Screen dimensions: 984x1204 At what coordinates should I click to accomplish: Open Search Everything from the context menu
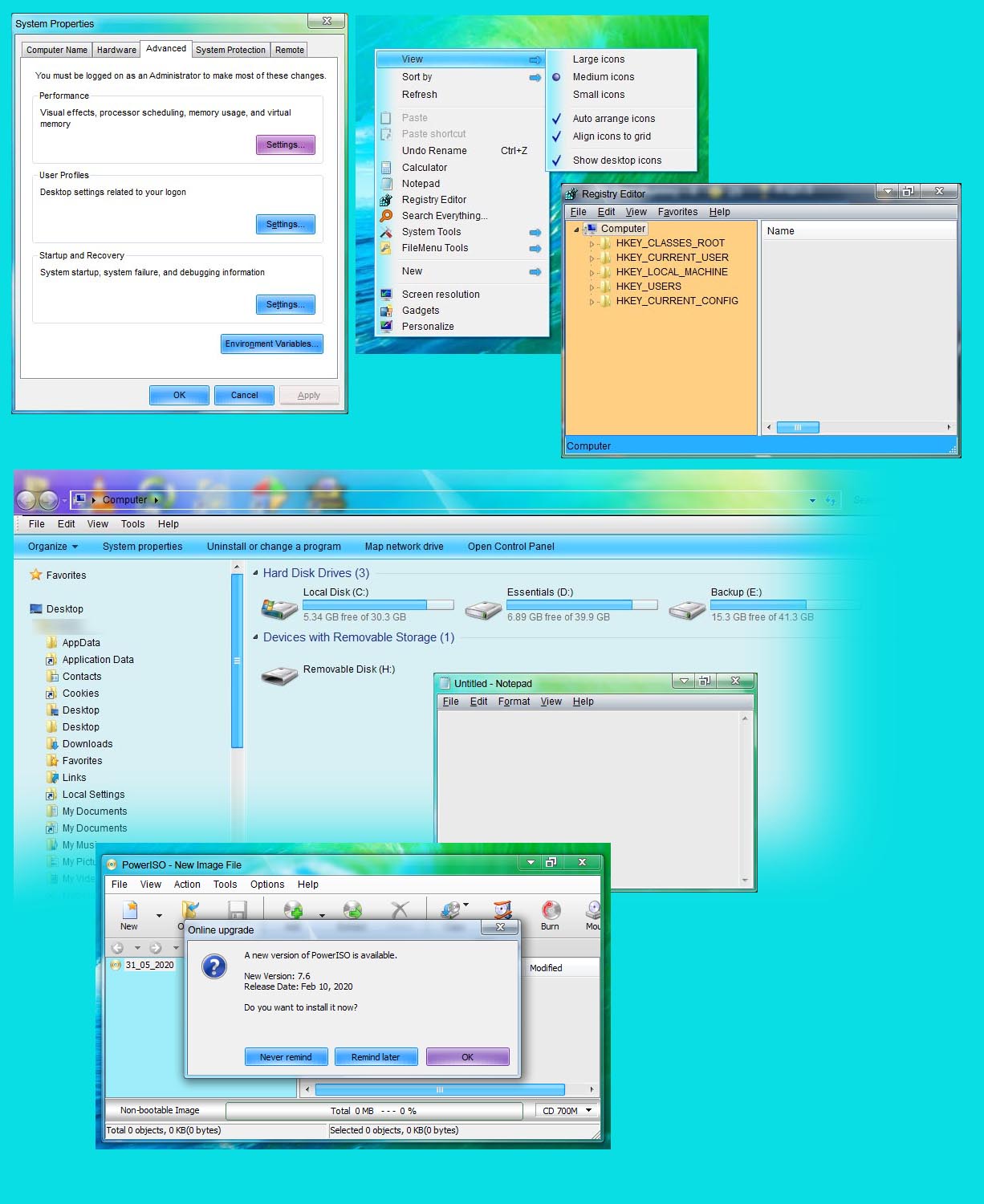pyautogui.click(x=444, y=215)
